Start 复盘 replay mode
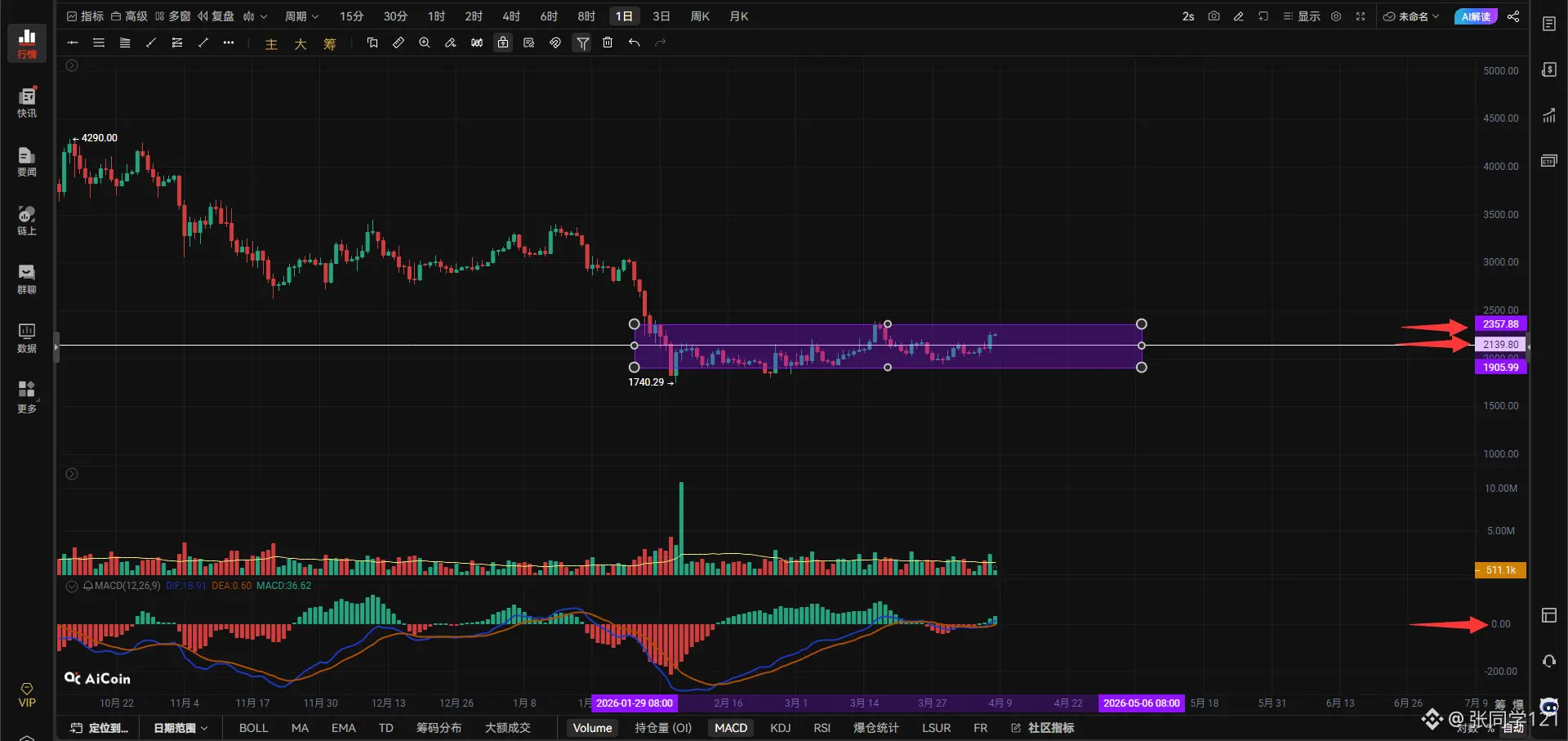This screenshot has height=741, width=1568. point(216,16)
